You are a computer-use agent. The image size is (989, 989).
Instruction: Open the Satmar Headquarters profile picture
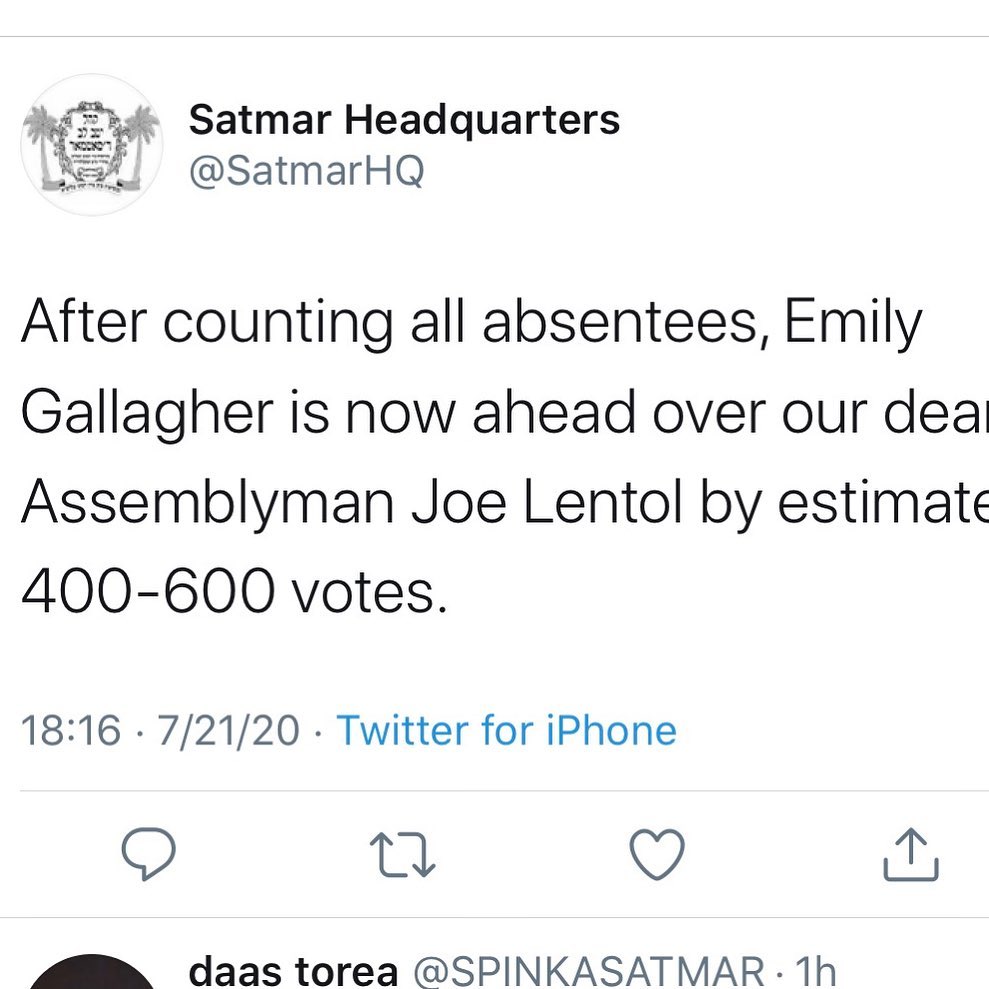coord(91,145)
